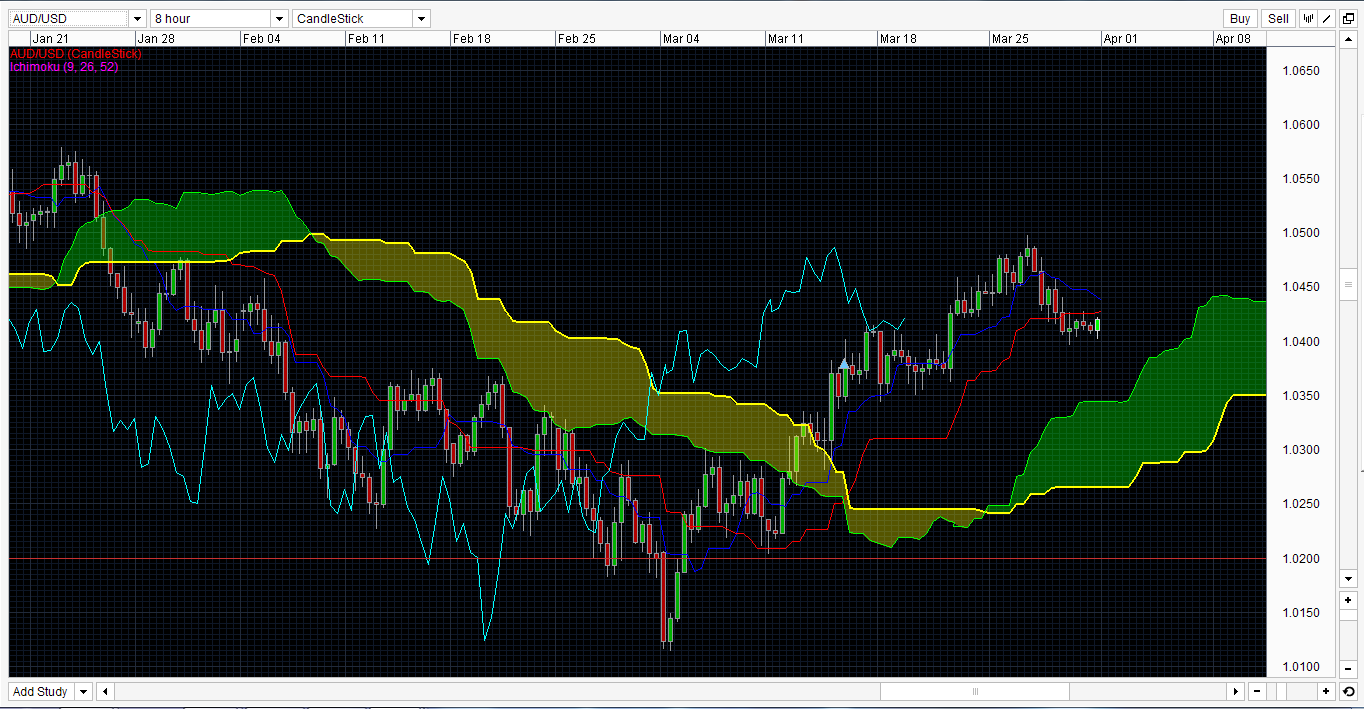This screenshot has width=1364, height=709.
Task: Click the reset chart view icon
Action: (1348, 691)
